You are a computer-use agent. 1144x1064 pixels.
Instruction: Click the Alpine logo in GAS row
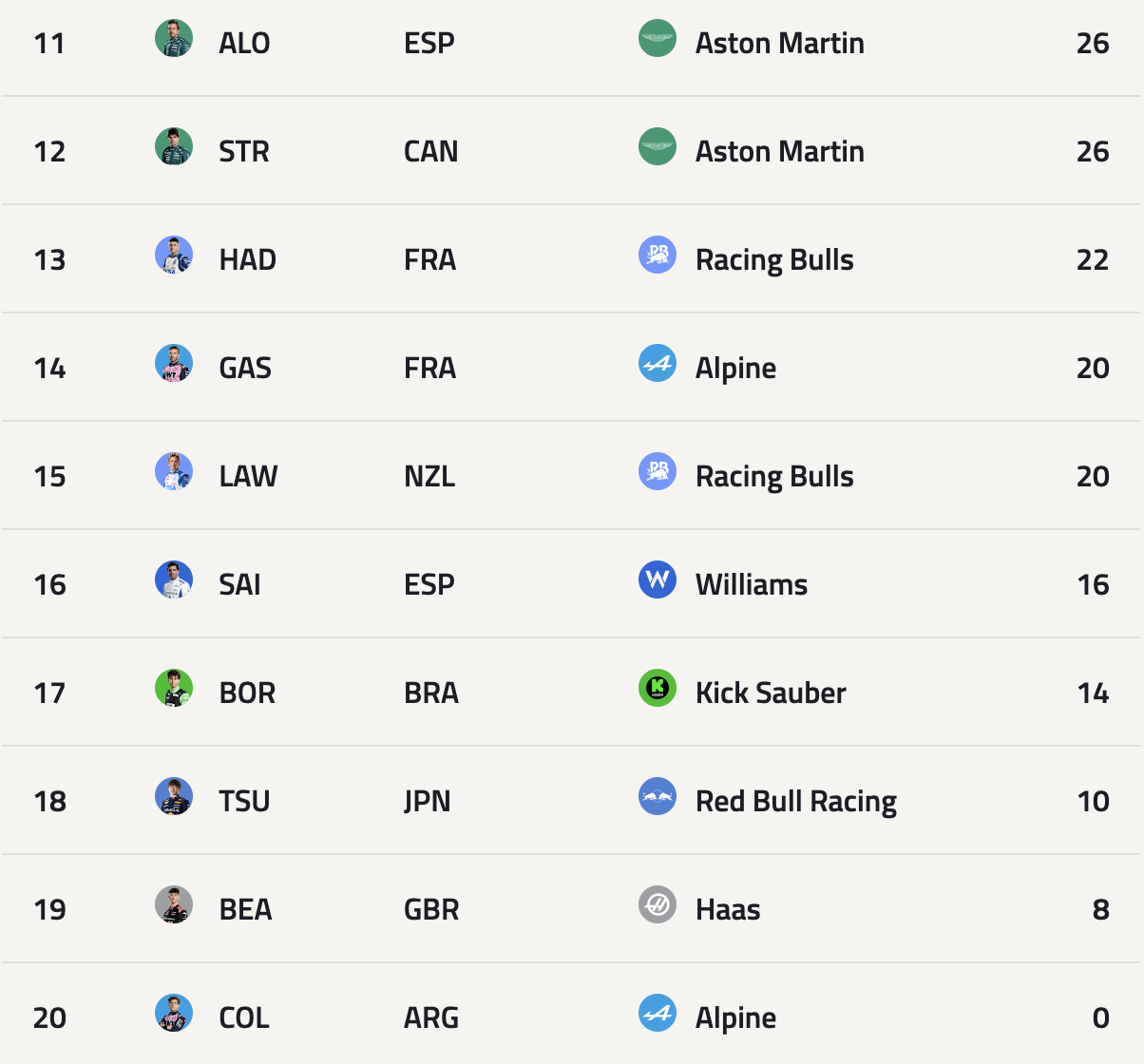point(657,364)
